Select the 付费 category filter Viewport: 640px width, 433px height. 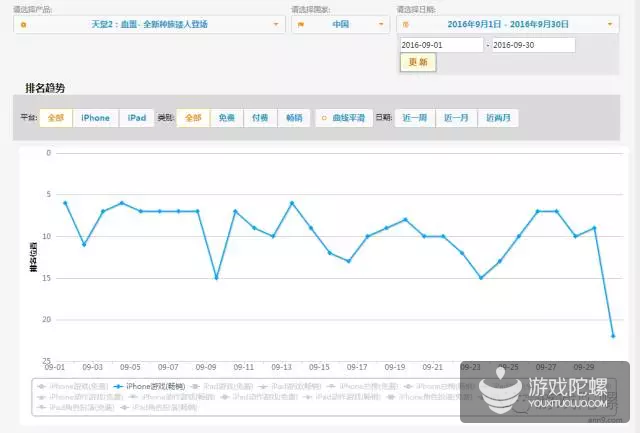(x=260, y=118)
